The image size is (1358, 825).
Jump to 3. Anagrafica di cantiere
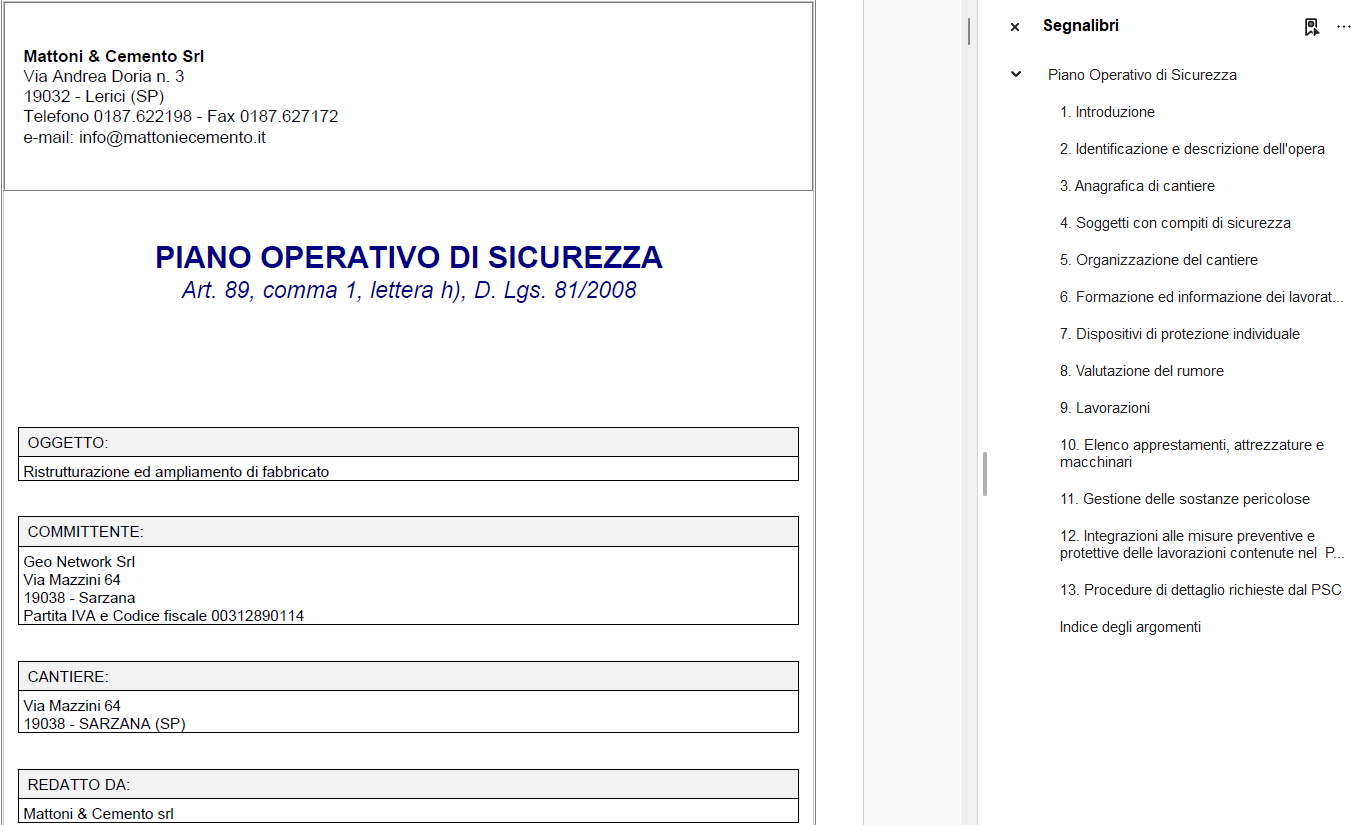pos(1137,186)
